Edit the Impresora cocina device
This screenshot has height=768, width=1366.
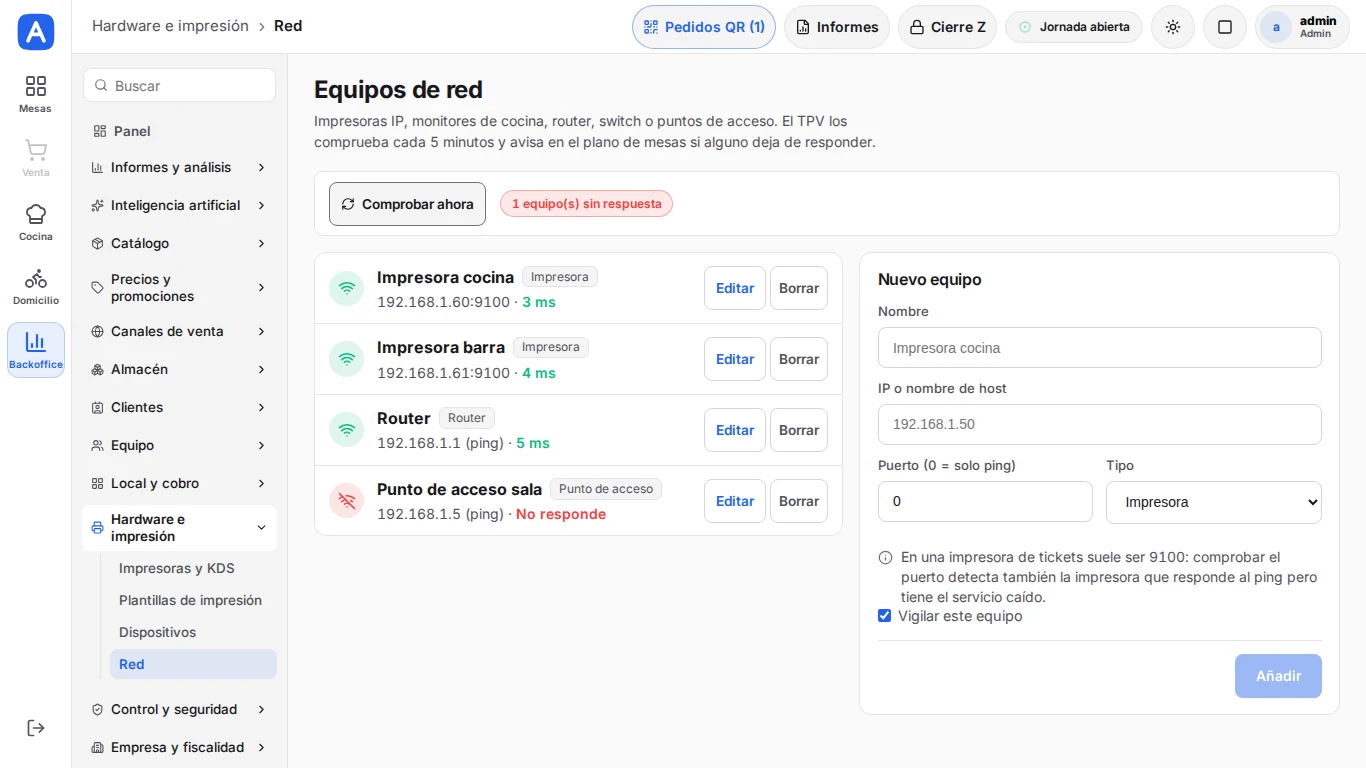[735, 288]
